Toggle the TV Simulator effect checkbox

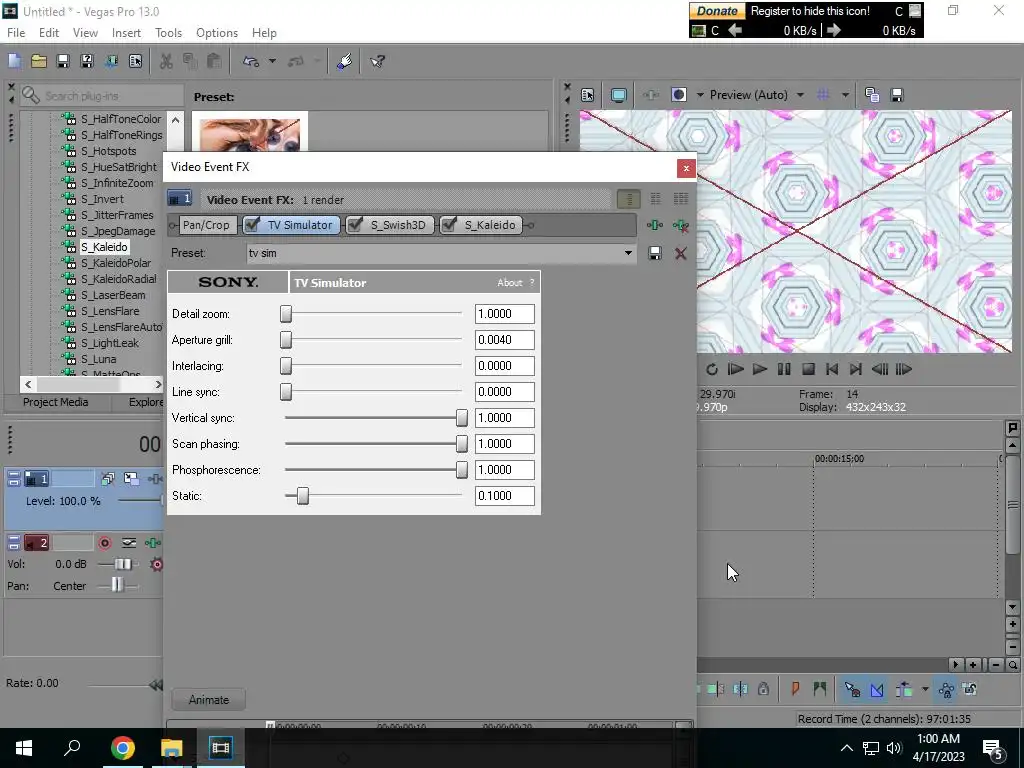point(252,225)
